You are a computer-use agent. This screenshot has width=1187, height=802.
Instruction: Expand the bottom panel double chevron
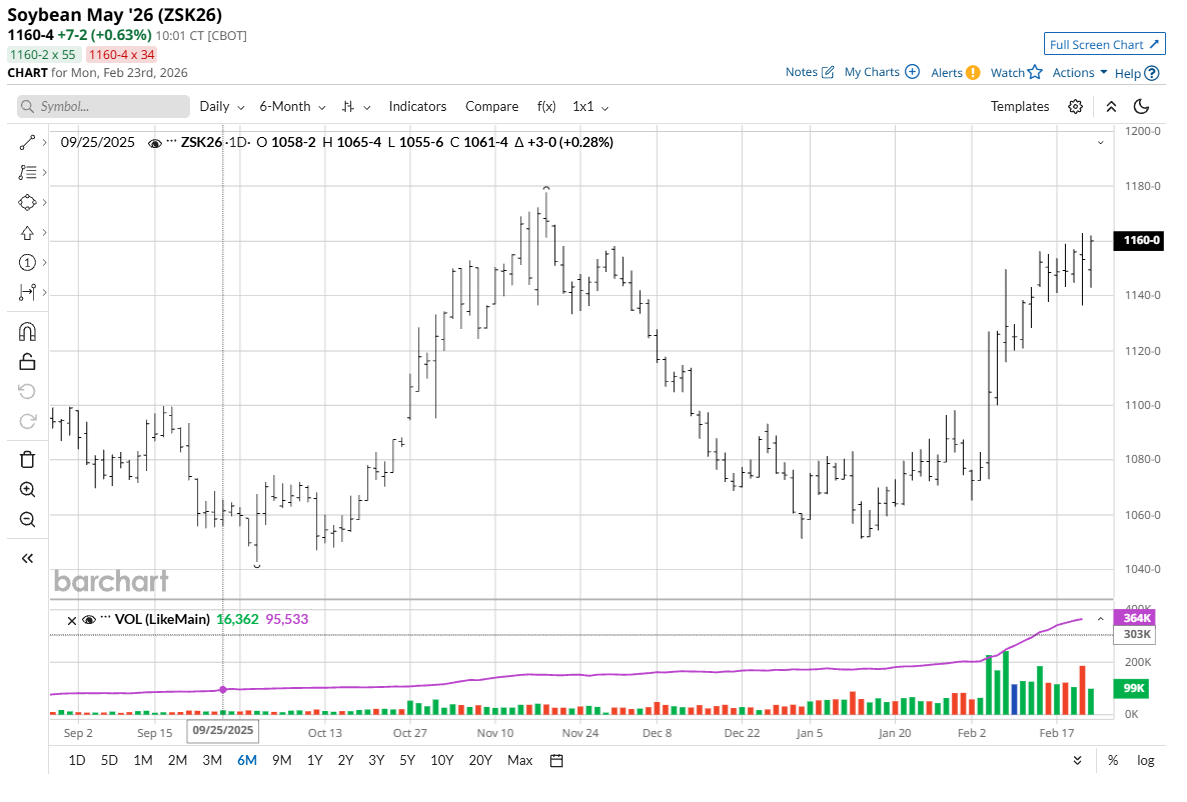click(x=1077, y=760)
